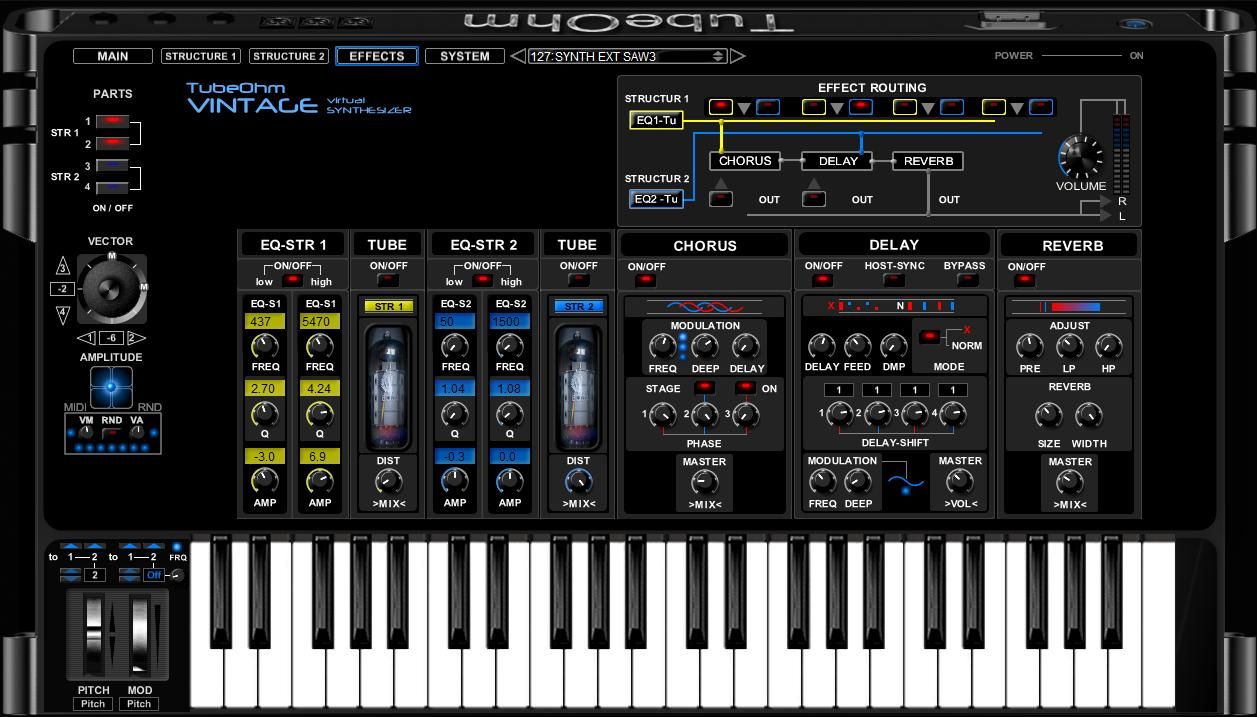Click the first yellow Structur 1 routing button

pos(721,107)
